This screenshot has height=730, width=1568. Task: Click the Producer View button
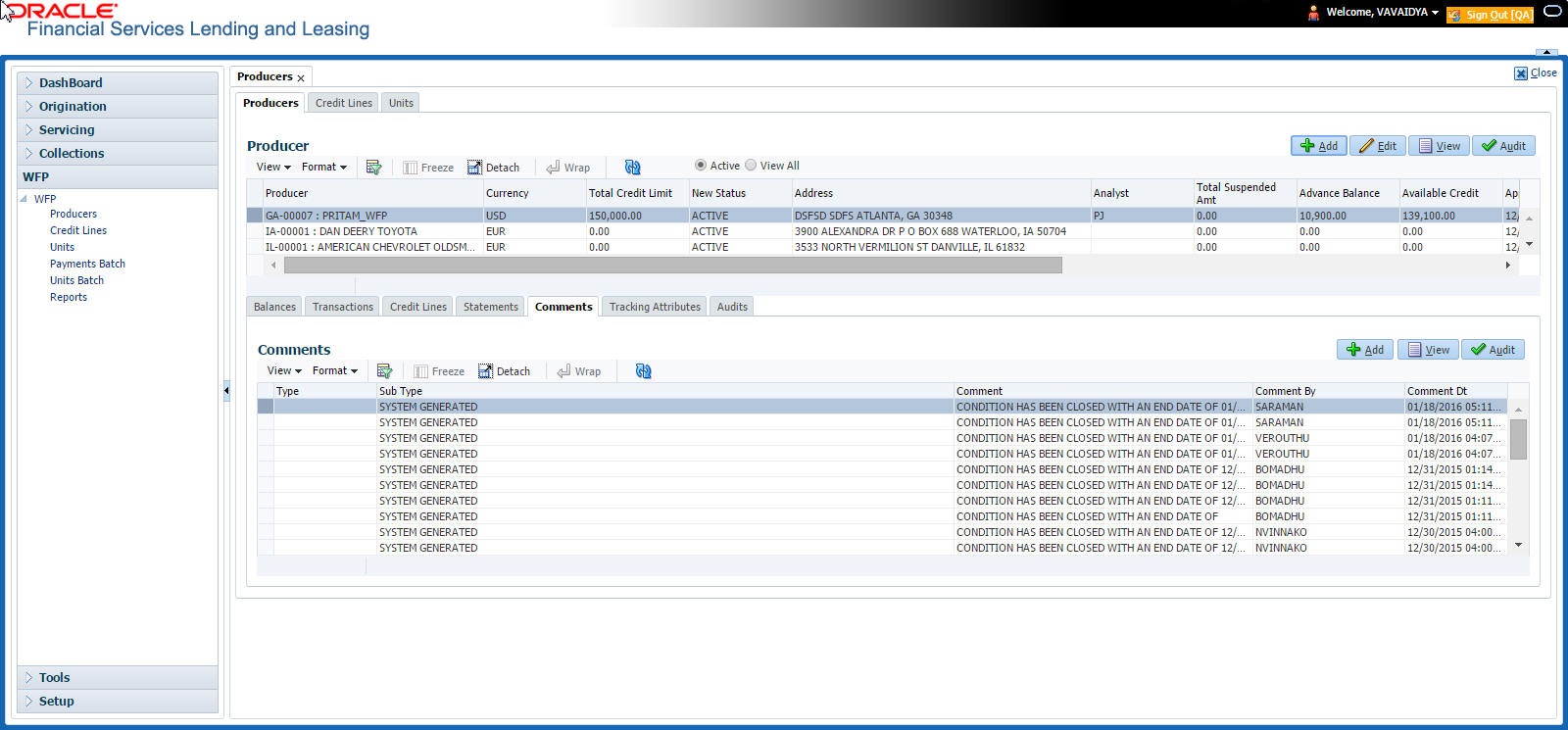point(1440,146)
